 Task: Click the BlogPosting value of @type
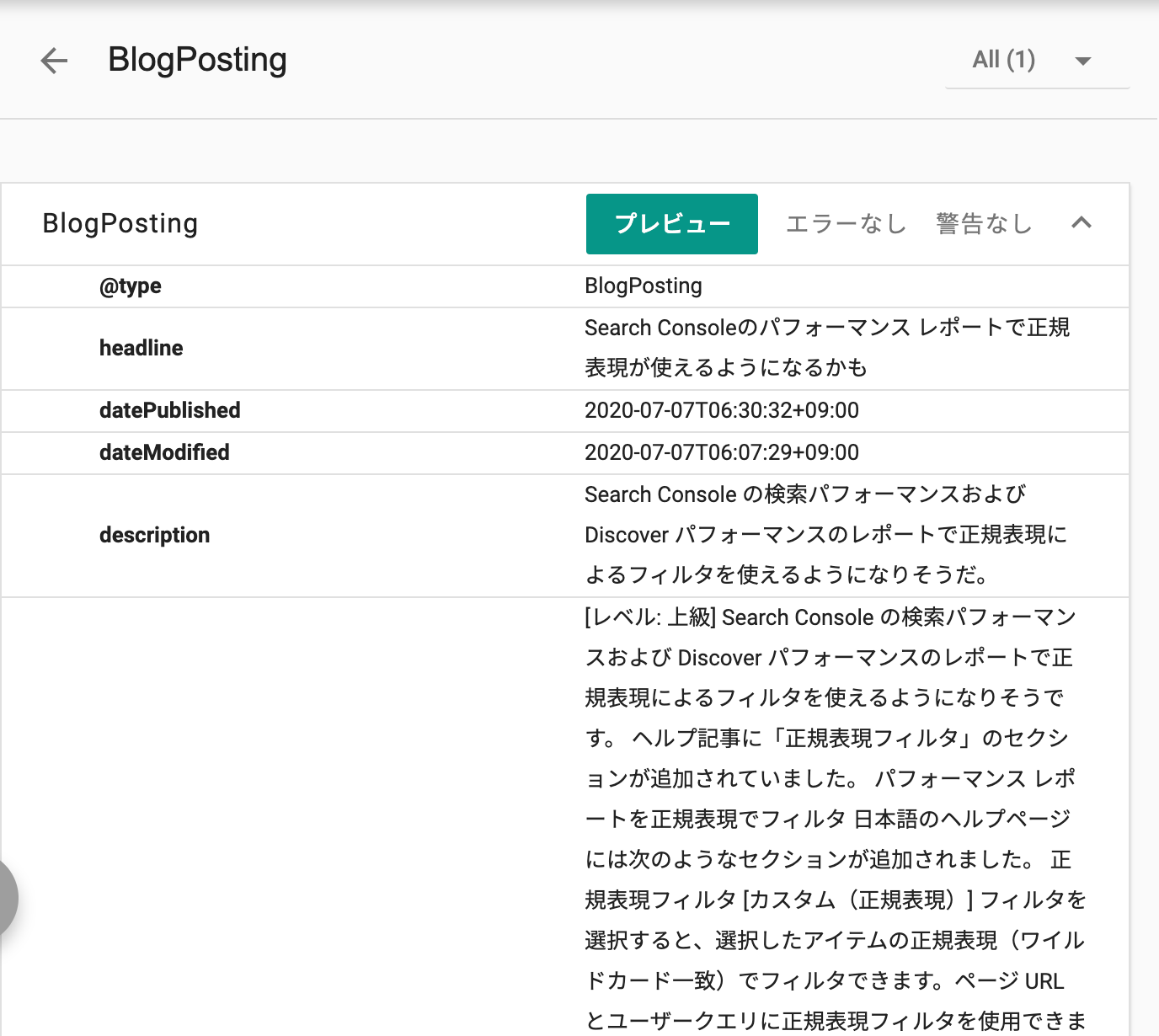[x=644, y=286]
